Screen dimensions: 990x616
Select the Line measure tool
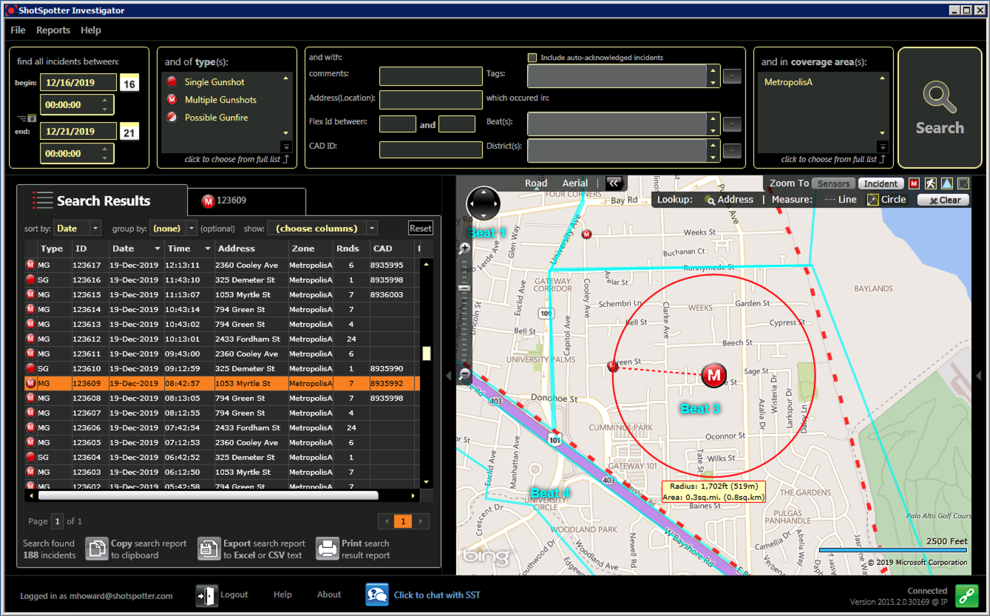[840, 199]
